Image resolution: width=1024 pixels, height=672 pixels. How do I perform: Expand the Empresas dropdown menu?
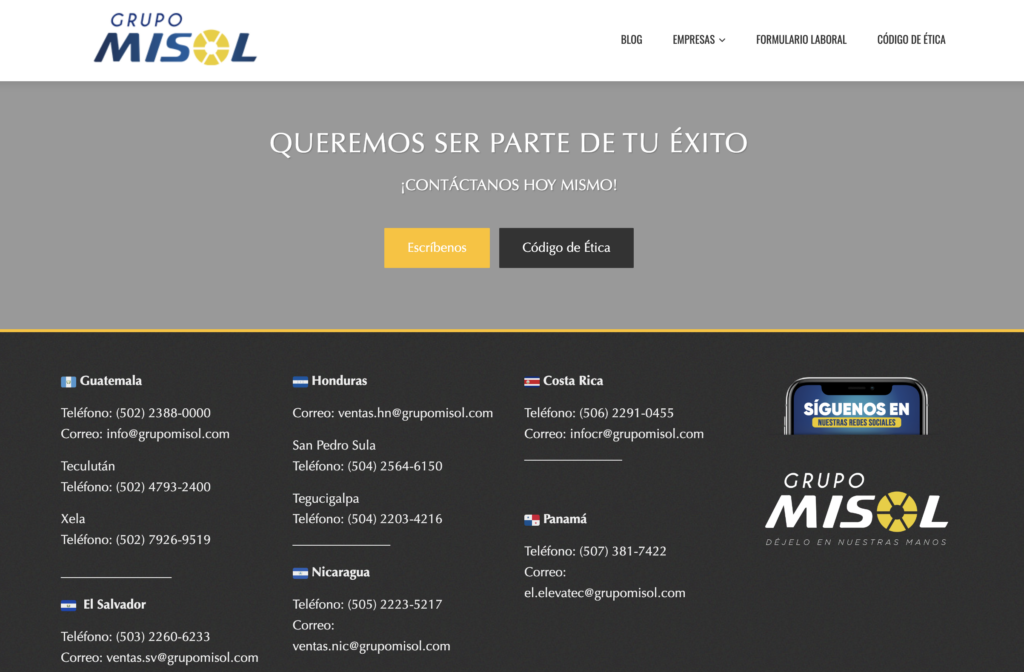click(699, 40)
